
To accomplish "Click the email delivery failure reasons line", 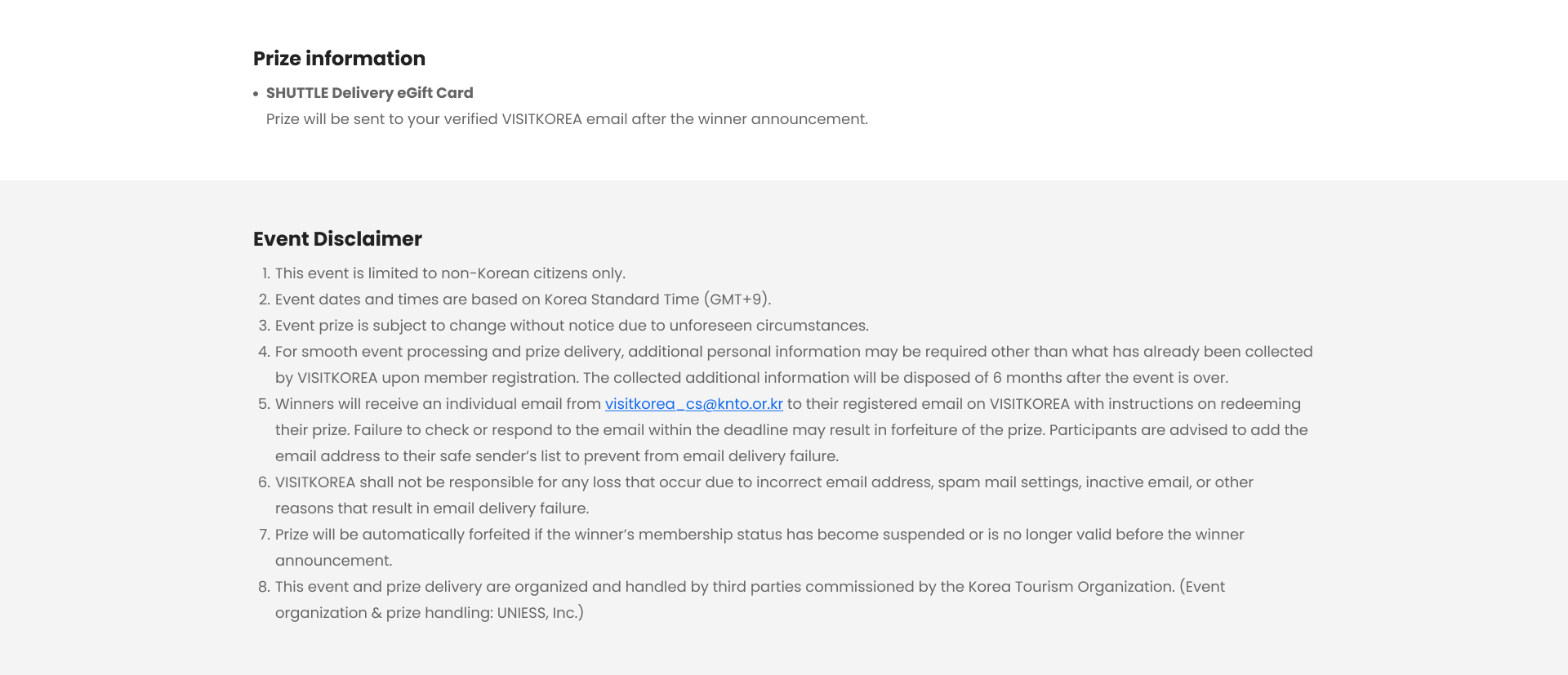I will pos(432,508).
